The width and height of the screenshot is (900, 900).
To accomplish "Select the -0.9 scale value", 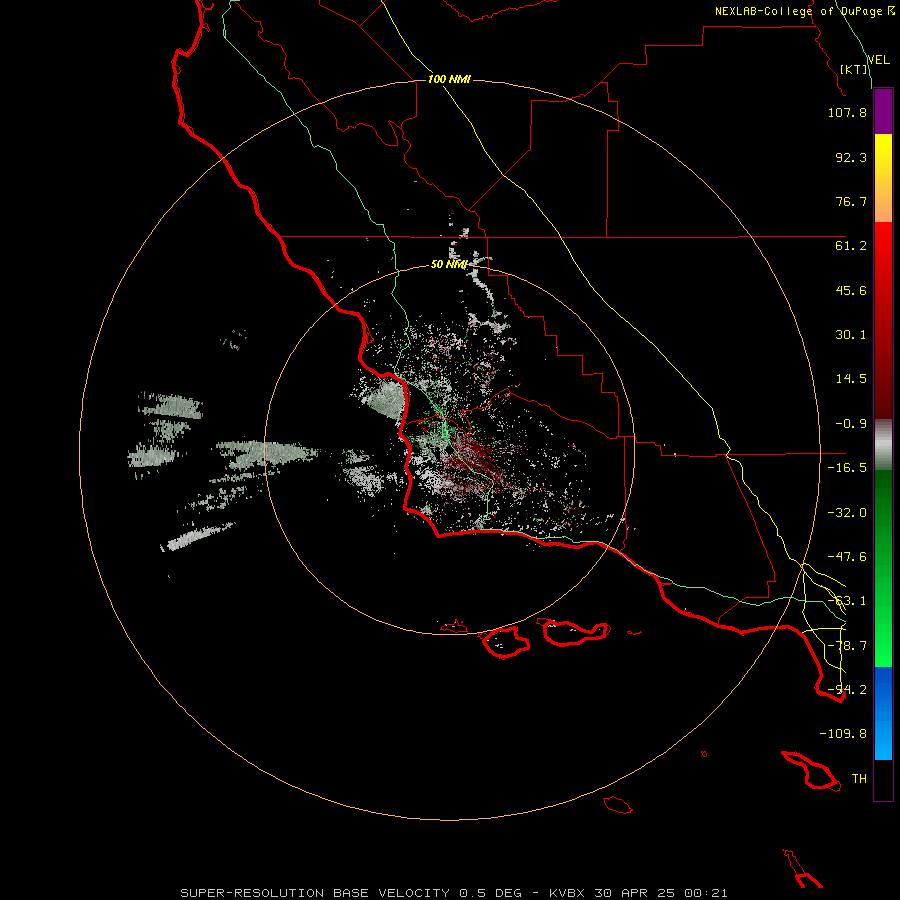I will pos(851,424).
